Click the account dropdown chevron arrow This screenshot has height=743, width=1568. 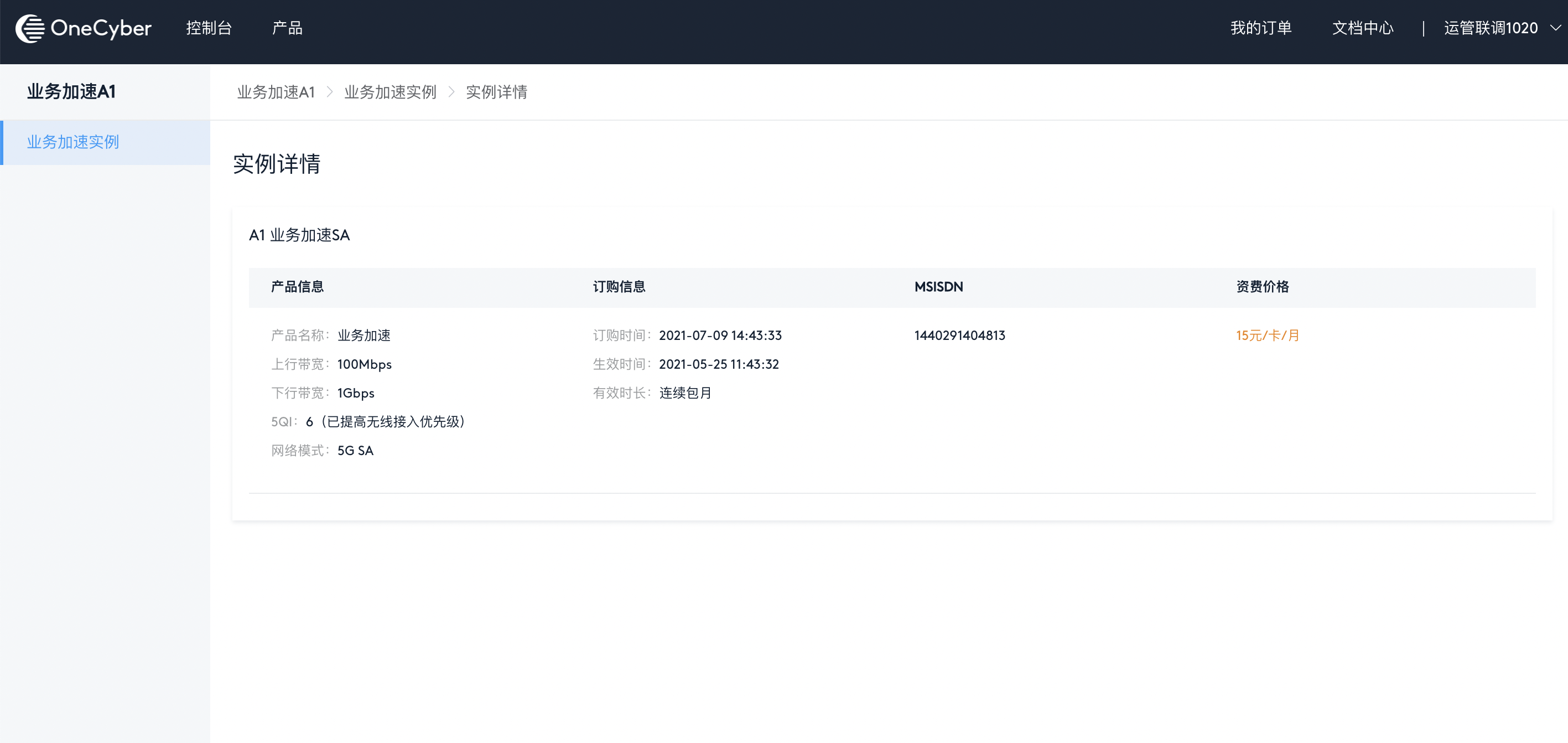click(1555, 28)
